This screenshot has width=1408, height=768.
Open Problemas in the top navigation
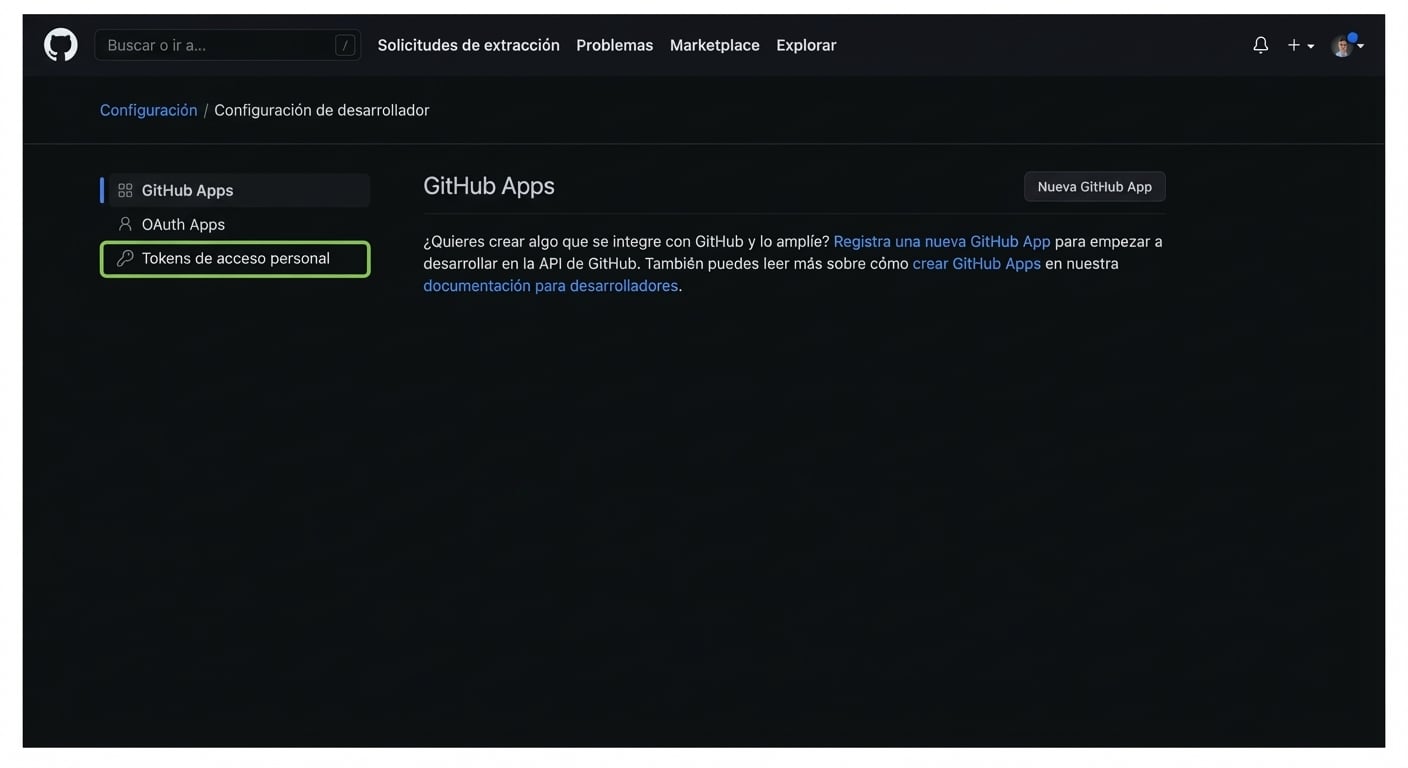[614, 45]
